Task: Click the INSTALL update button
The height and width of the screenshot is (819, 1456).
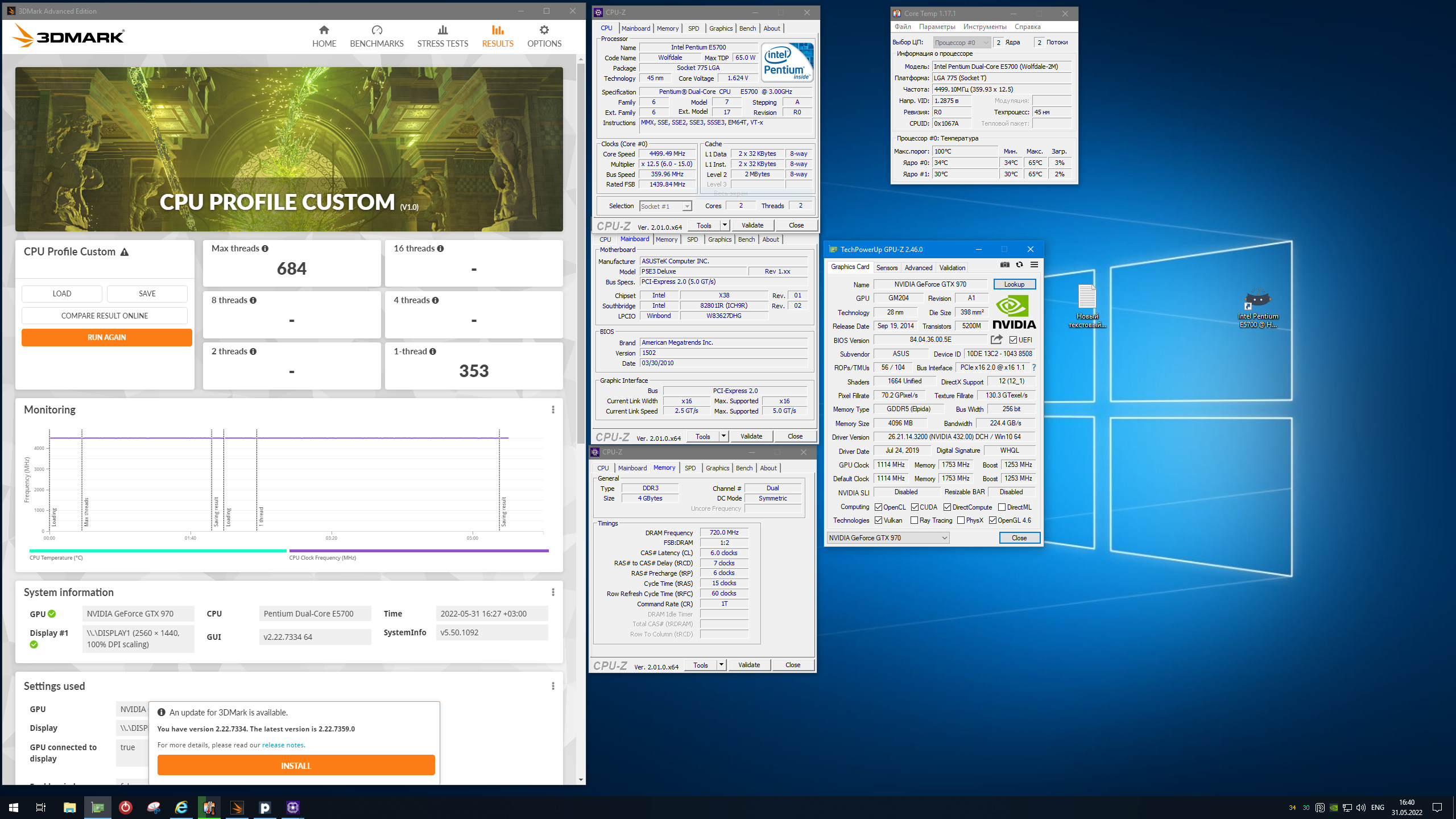Action: 296,766
